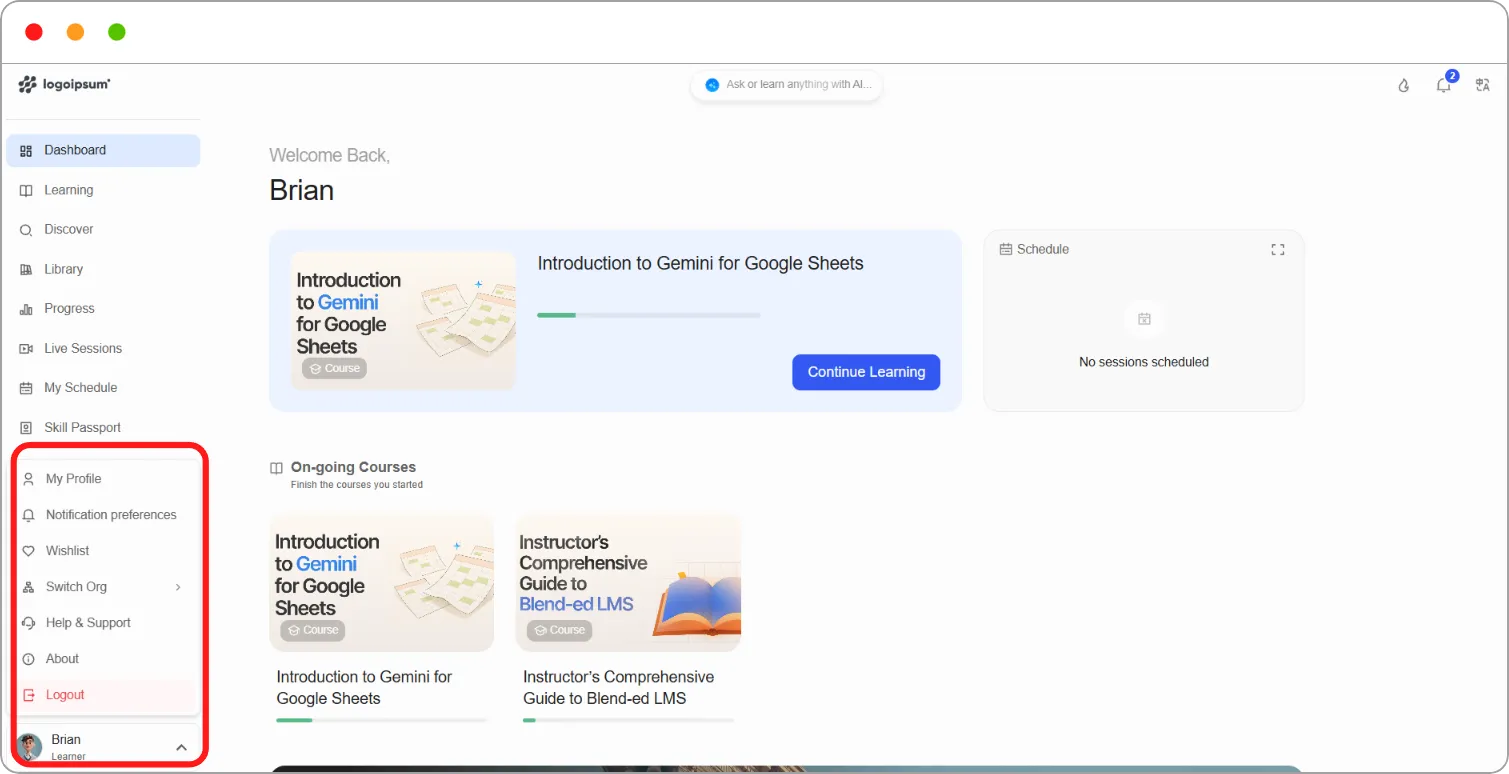The width and height of the screenshot is (1509, 774).
Task: Expand the Schedule panel fullscreen icon
Action: click(1278, 249)
